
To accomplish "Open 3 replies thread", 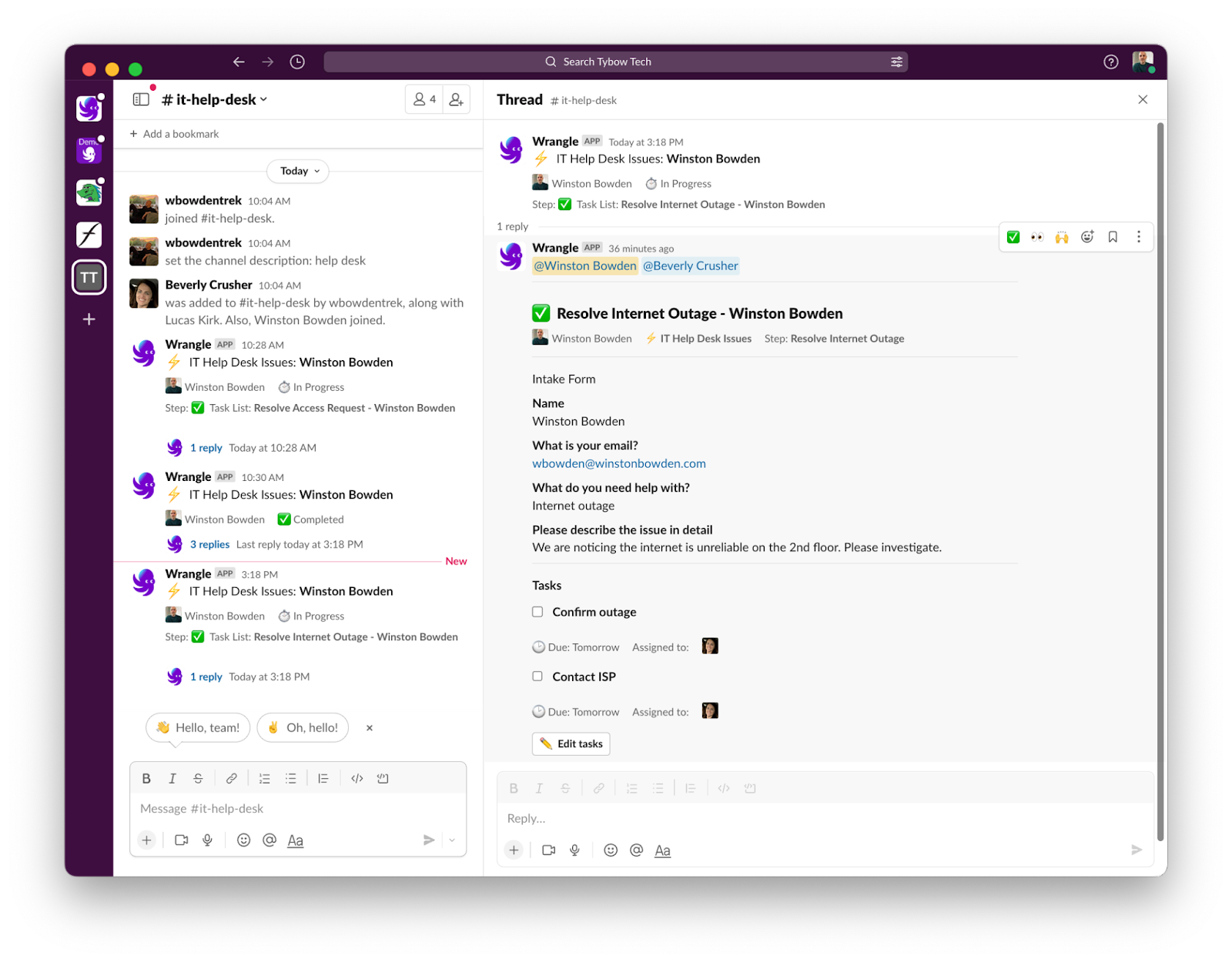I will pos(209,544).
